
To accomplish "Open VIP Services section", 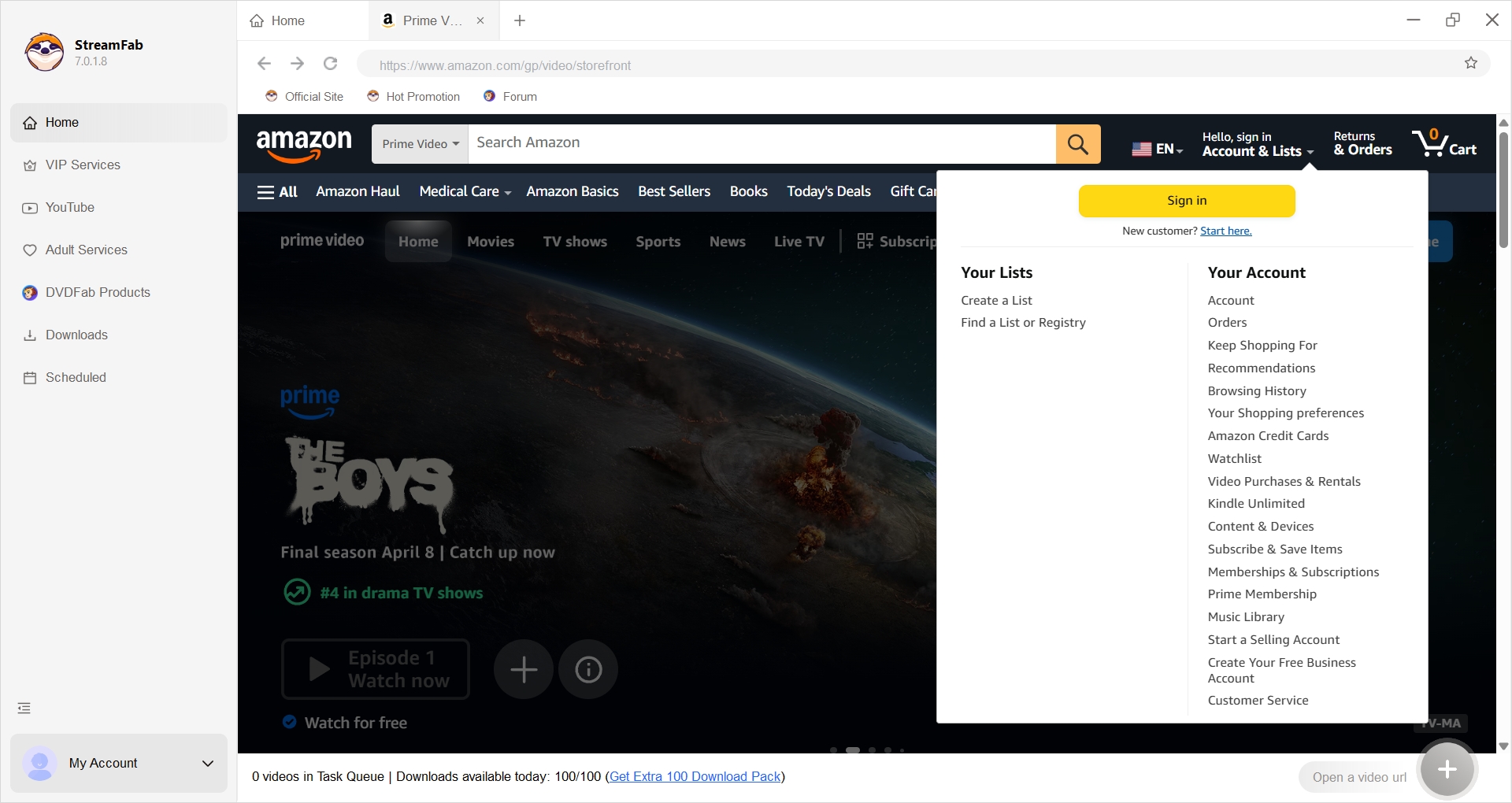I will click(x=119, y=165).
